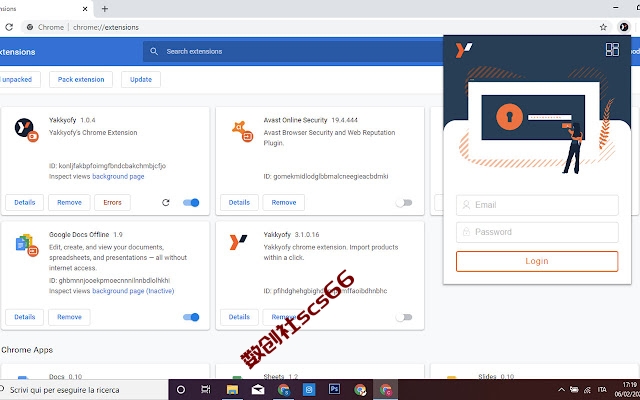Disable the Yakkyofy 1.0.4 extension toggle
Screen dimensions: 640x400
(x=191, y=202)
